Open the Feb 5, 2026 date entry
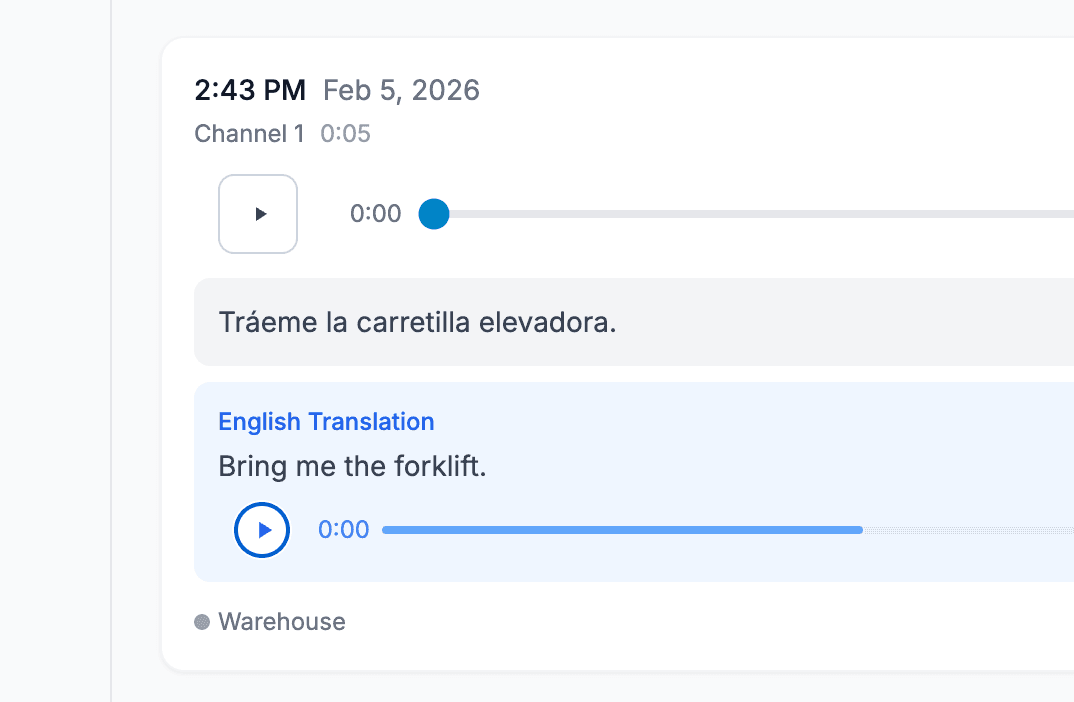The height and width of the screenshot is (702, 1074). click(x=401, y=90)
